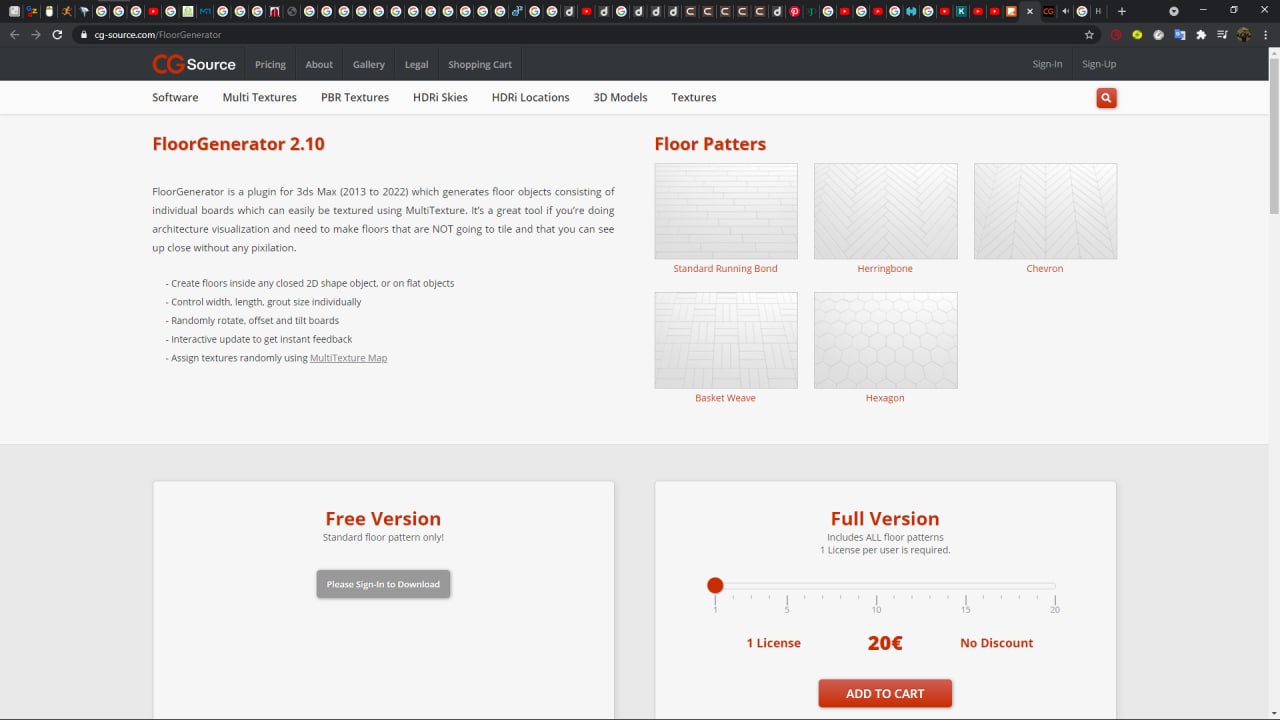This screenshot has height=720, width=1280.
Task: Click the Chrome profile avatar
Action: coord(1244,34)
